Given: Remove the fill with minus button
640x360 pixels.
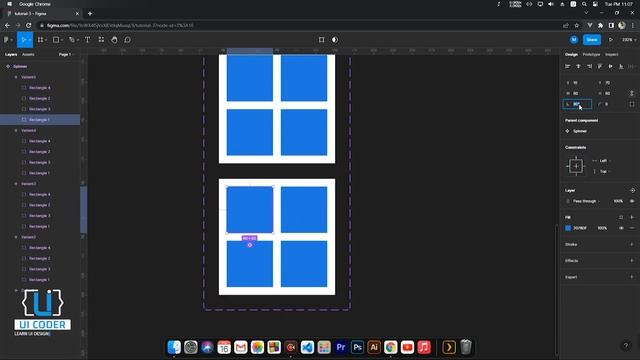Looking at the screenshot, I should tap(632, 228).
